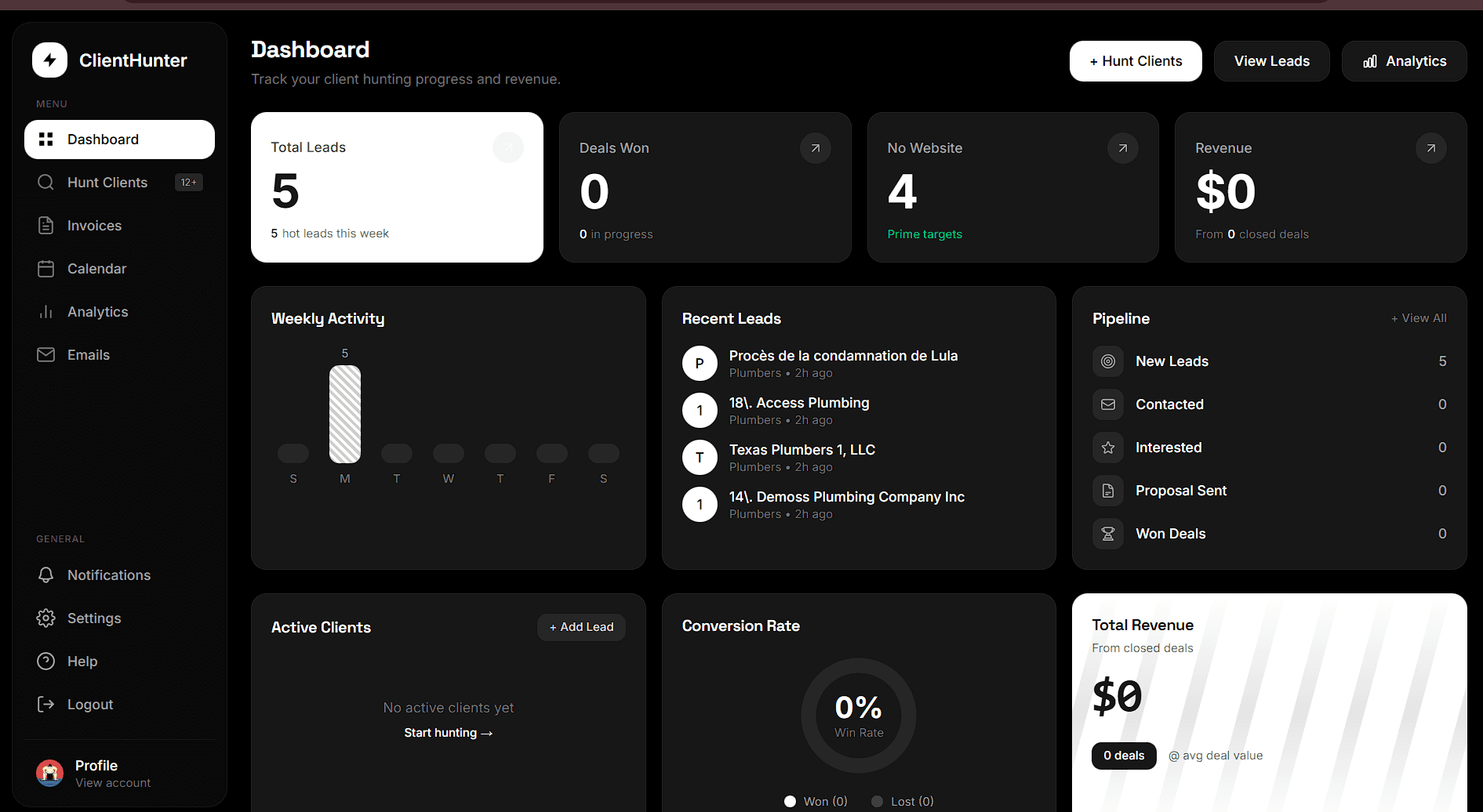This screenshot has width=1483, height=812.
Task: Click the Won Deals trophy icon in Pipeline
Action: pyautogui.click(x=1107, y=533)
